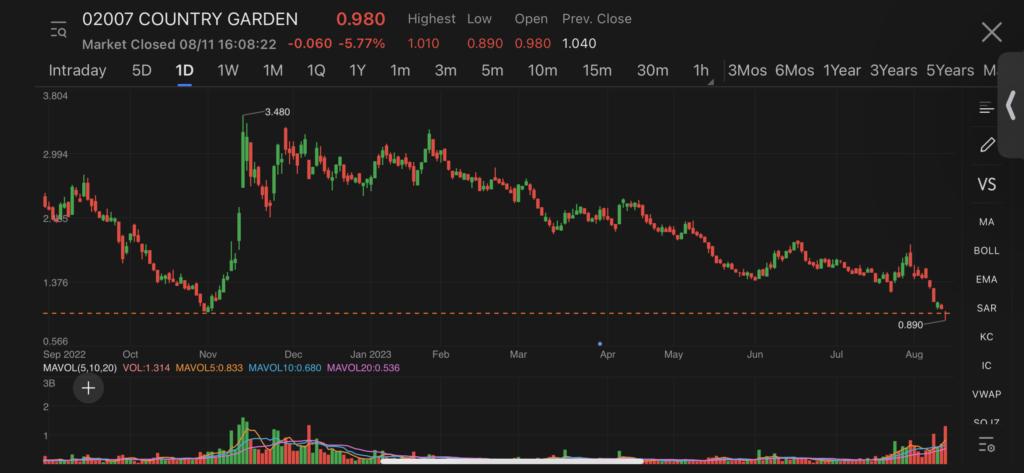1024x473 pixels.
Task: Open the chart list lines icon
Action: pyautogui.click(x=986, y=108)
